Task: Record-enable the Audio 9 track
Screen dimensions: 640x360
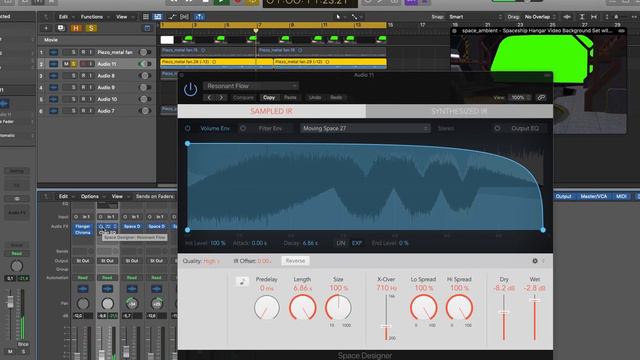Action: [x=83, y=87]
